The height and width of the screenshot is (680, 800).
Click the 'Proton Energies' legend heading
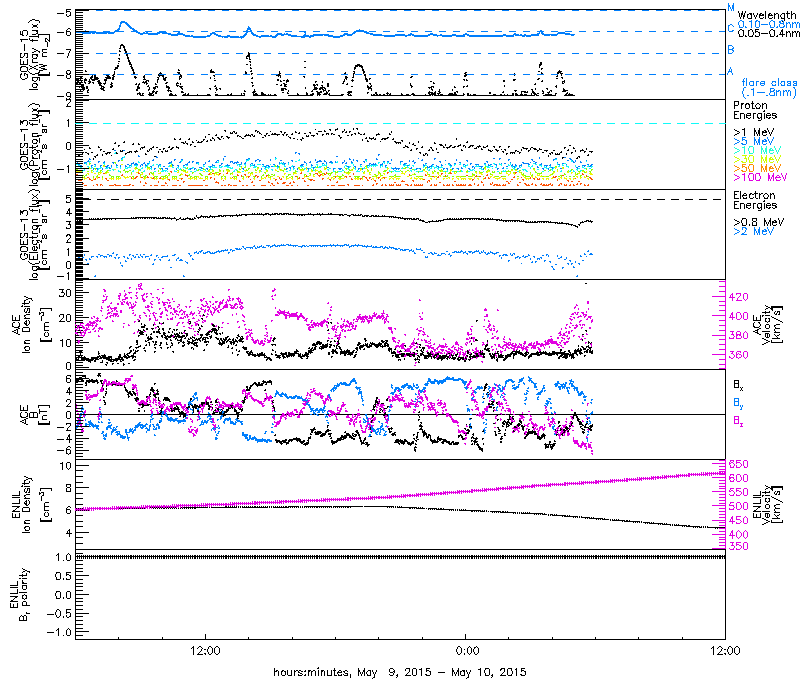[x=755, y=110]
